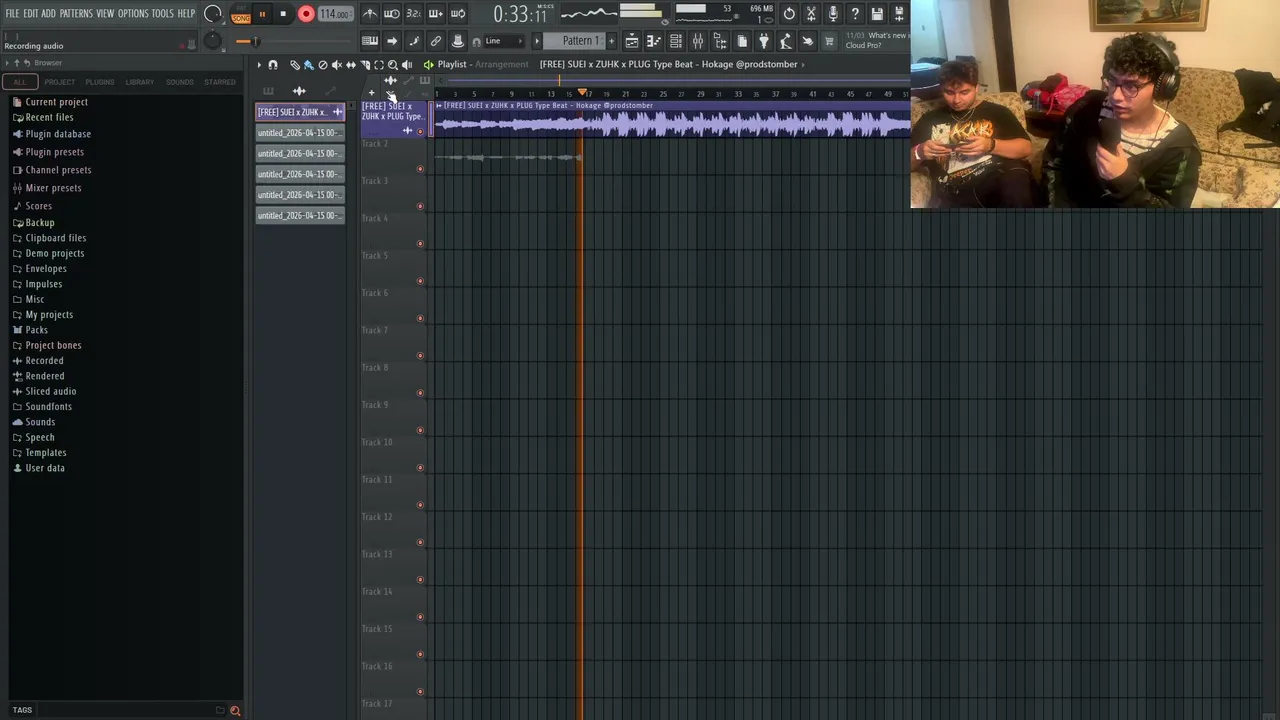
Task: Select the Zoom magnifier tool in Playlist
Action: [393, 64]
